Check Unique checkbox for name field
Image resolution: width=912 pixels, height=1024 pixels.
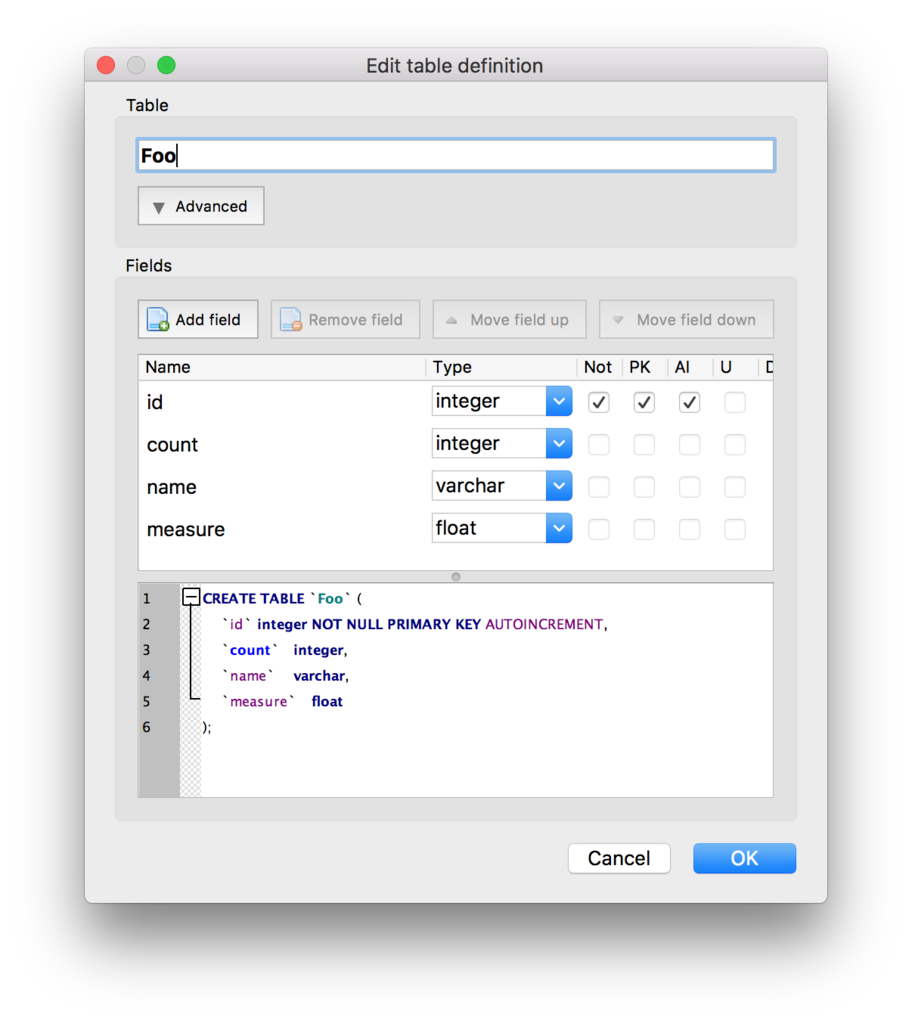click(x=735, y=487)
